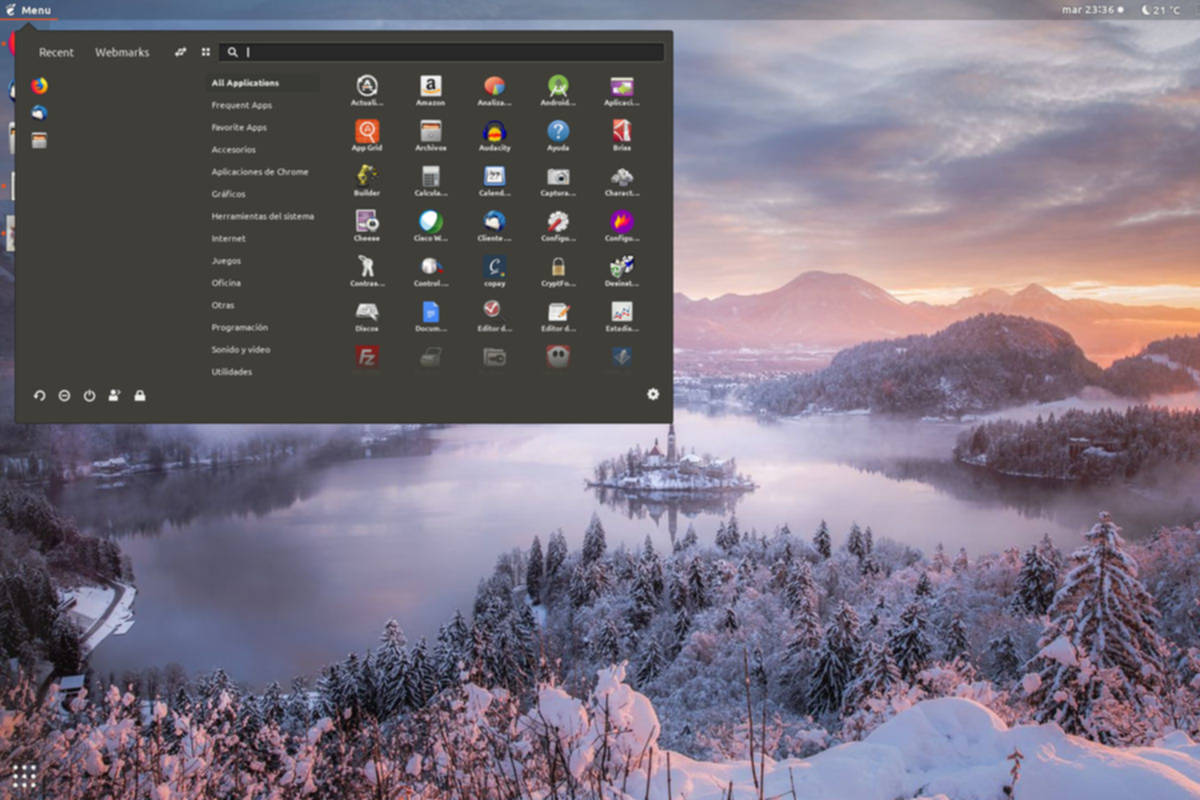
Task: Start Cheese webcam application
Action: (367, 222)
